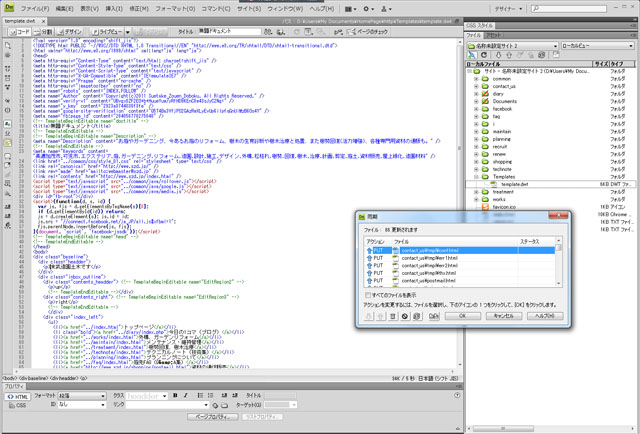Switch to Code view button

(20, 31)
